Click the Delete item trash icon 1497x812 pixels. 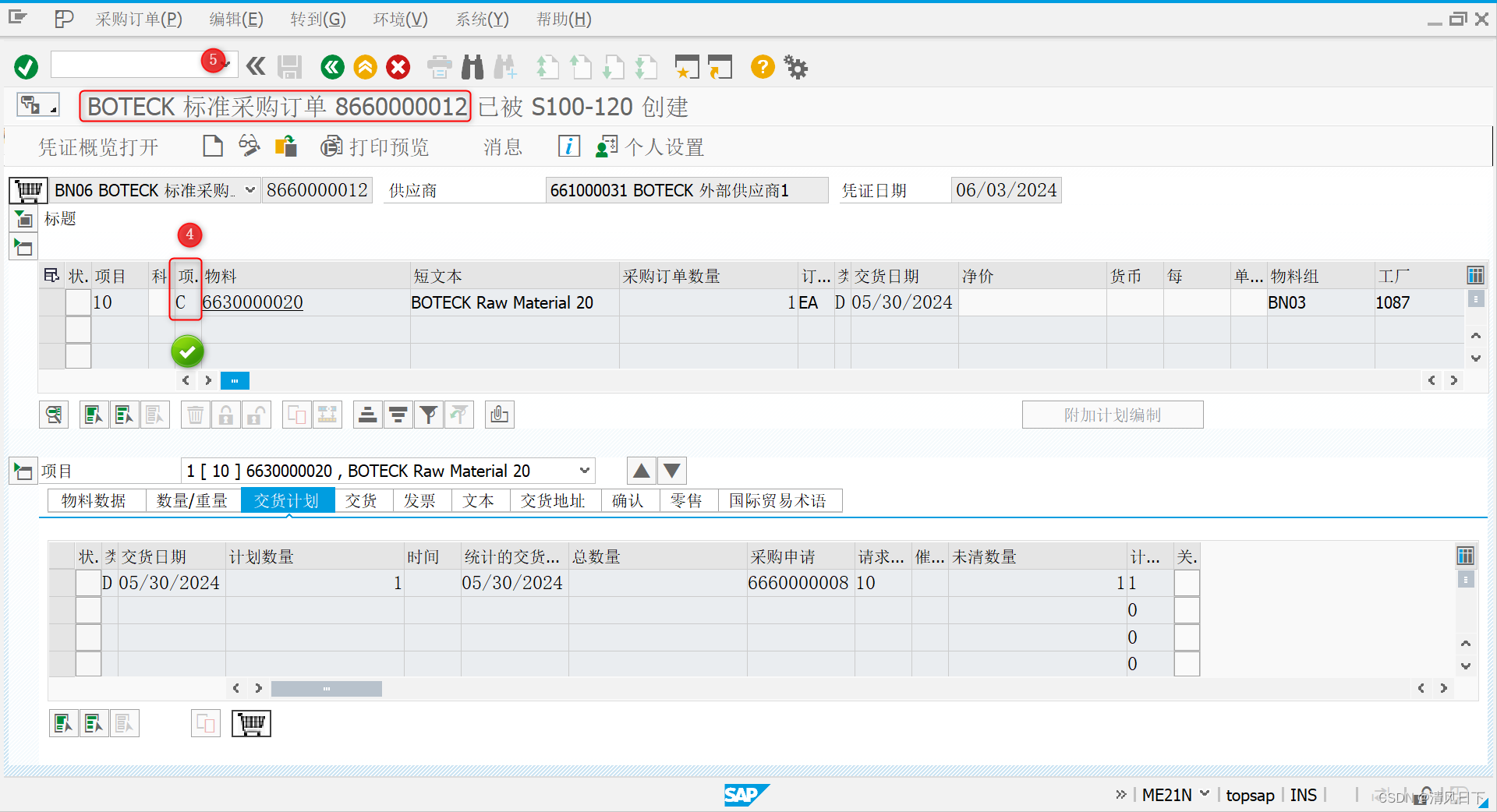coord(196,415)
